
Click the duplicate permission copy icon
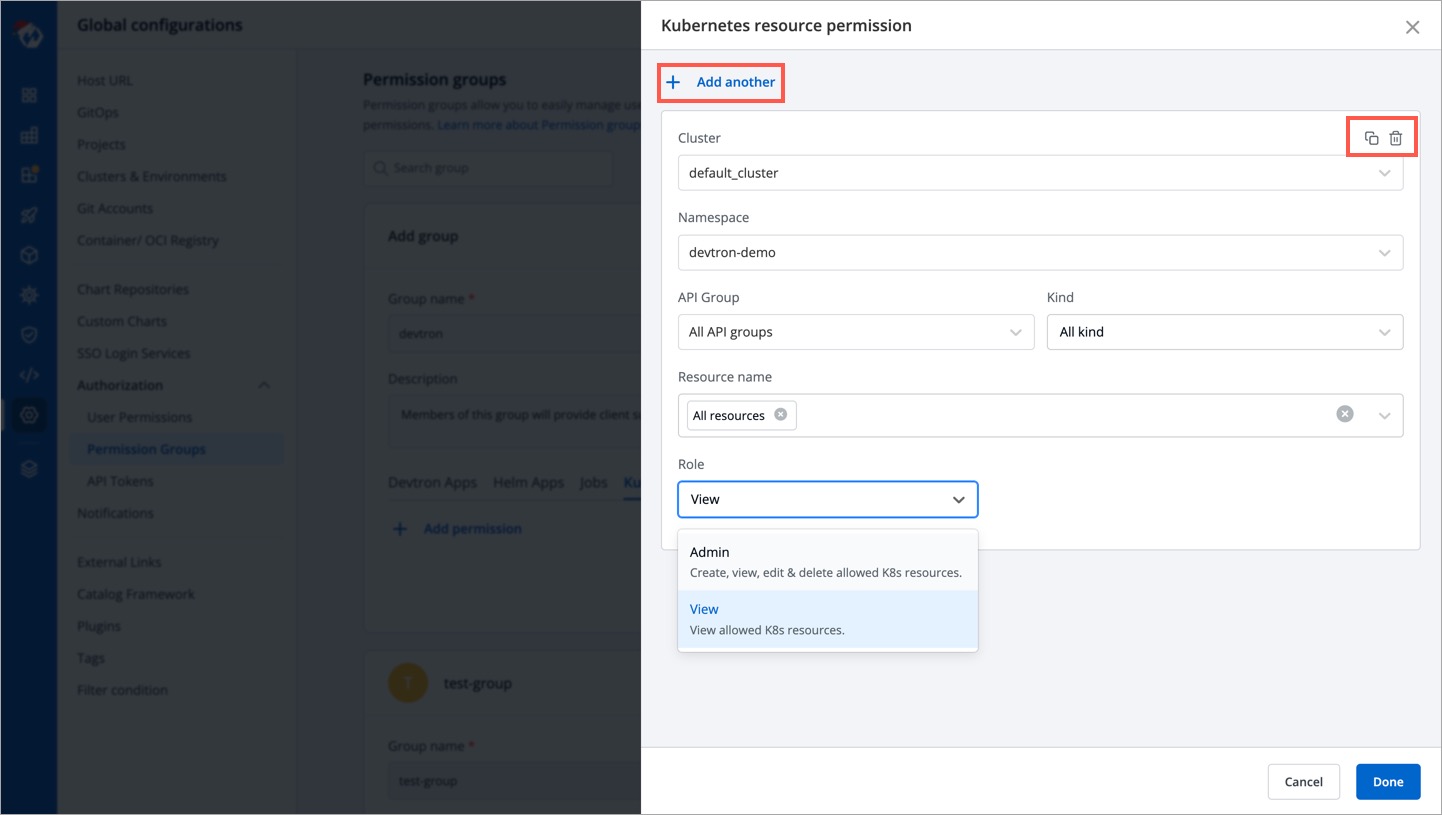pyautogui.click(x=1371, y=138)
